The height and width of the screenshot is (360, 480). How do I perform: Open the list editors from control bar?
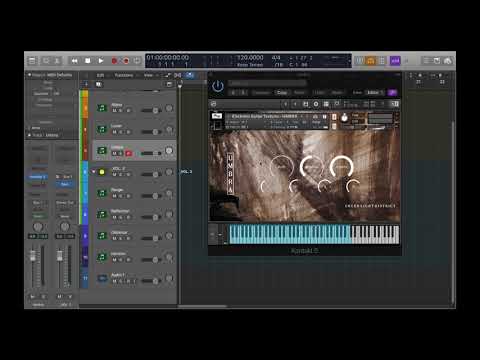pyautogui.click(x=426, y=61)
